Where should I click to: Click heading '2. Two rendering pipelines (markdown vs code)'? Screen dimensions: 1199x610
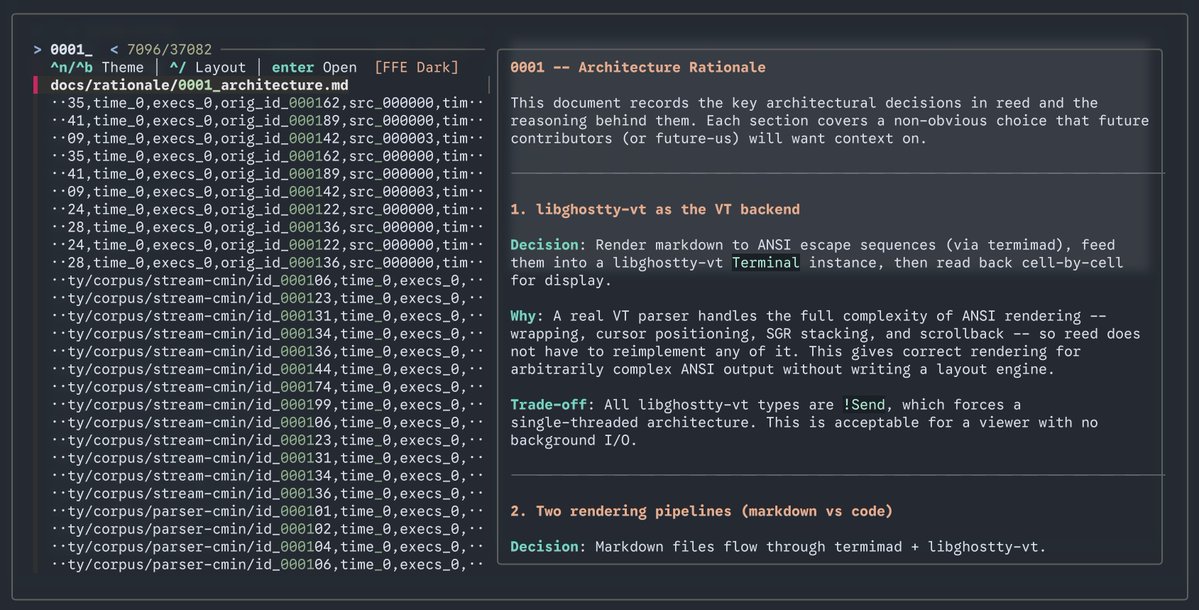(x=701, y=511)
